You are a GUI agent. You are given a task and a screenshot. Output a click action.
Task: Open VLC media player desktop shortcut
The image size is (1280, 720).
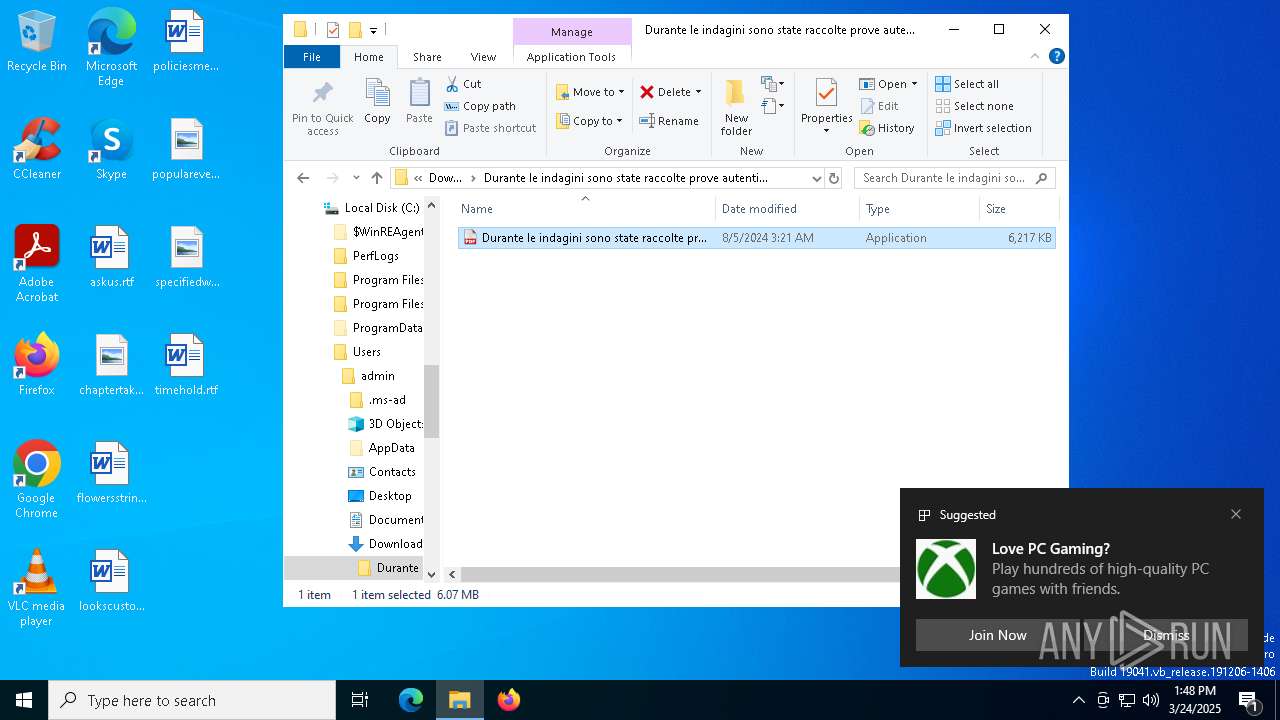[37, 588]
